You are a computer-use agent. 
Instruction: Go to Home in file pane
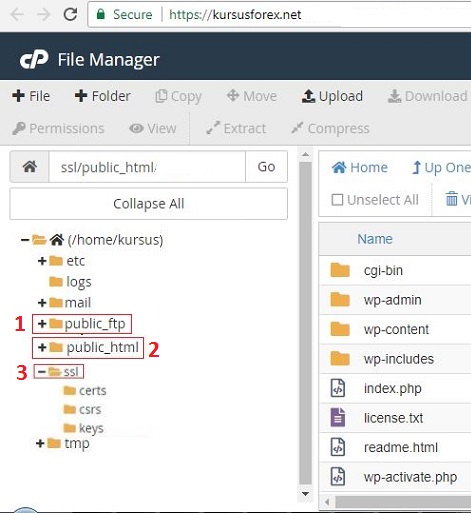pos(360,167)
